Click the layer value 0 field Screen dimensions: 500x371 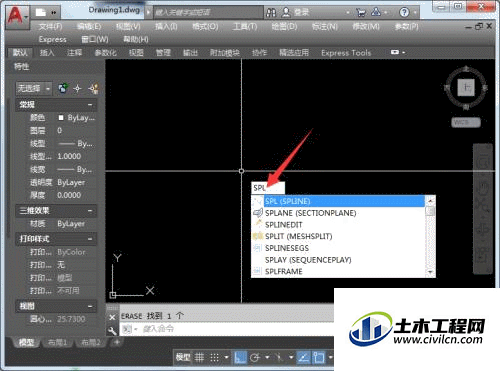coord(76,130)
